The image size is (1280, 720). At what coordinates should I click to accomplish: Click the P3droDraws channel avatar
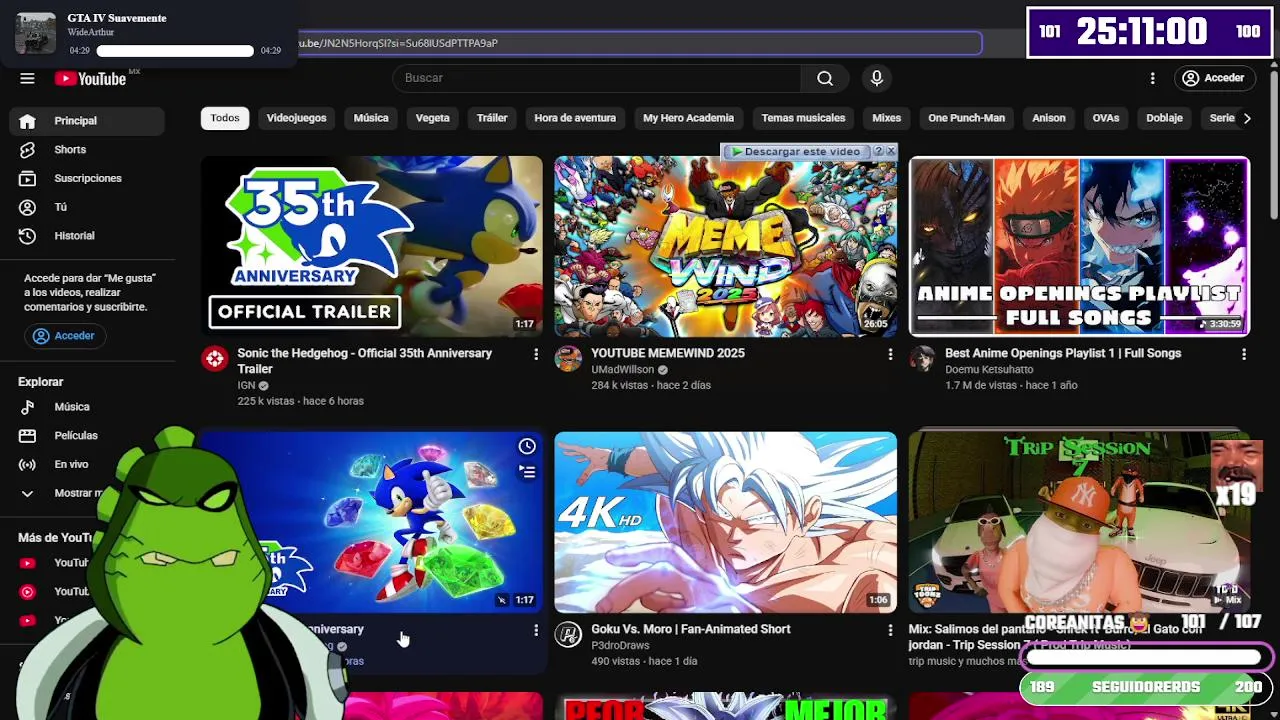click(568, 635)
